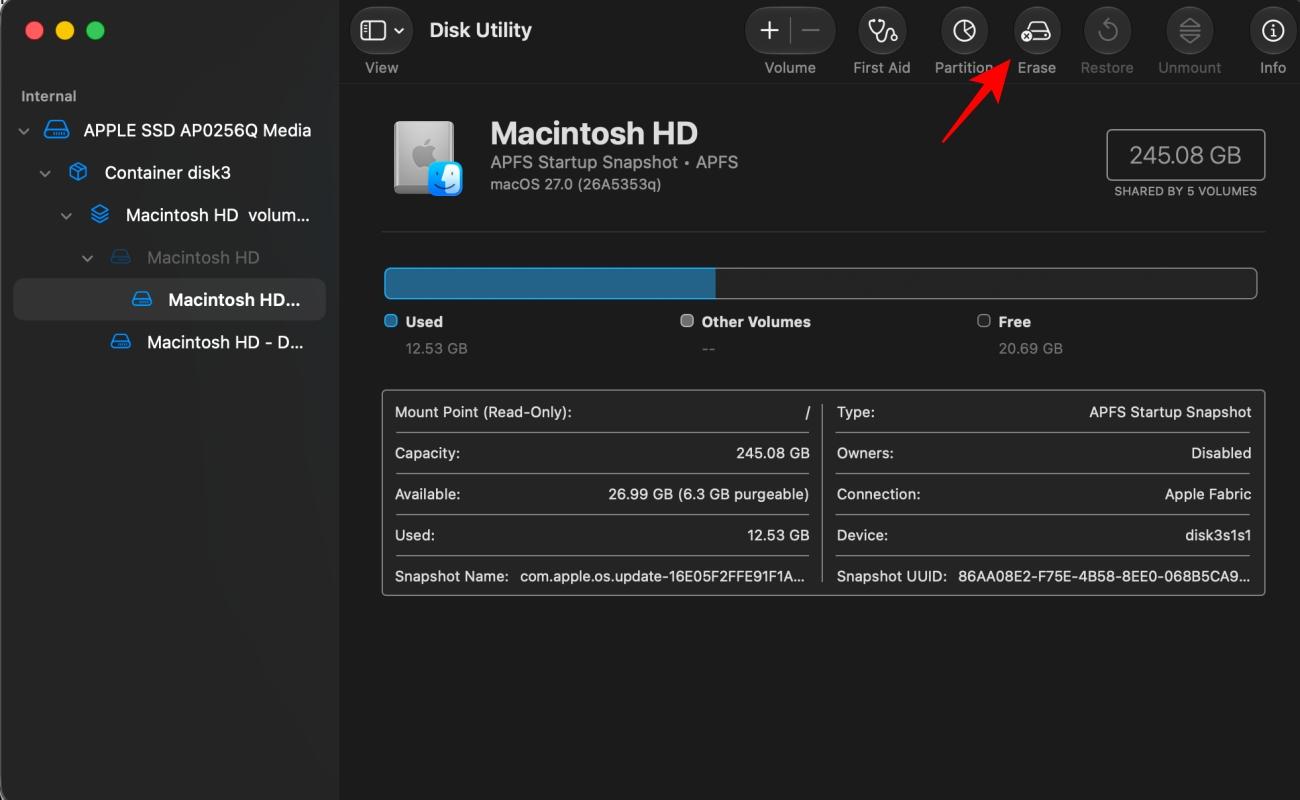This screenshot has height=800, width=1300.
Task: Click the Type value APFS Startup Snapshot
Action: coord(1170,412)
